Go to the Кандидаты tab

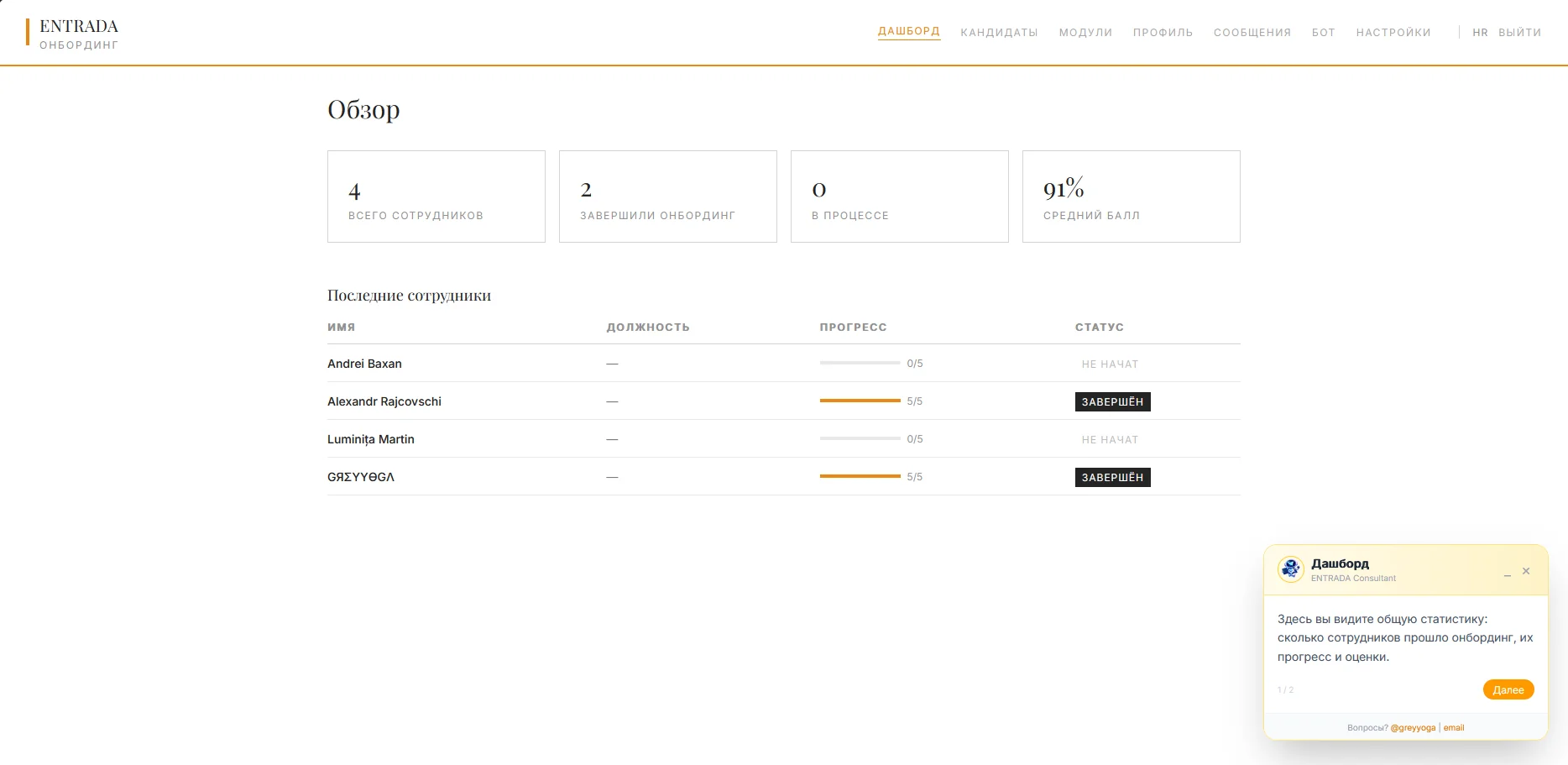[999, 33]
